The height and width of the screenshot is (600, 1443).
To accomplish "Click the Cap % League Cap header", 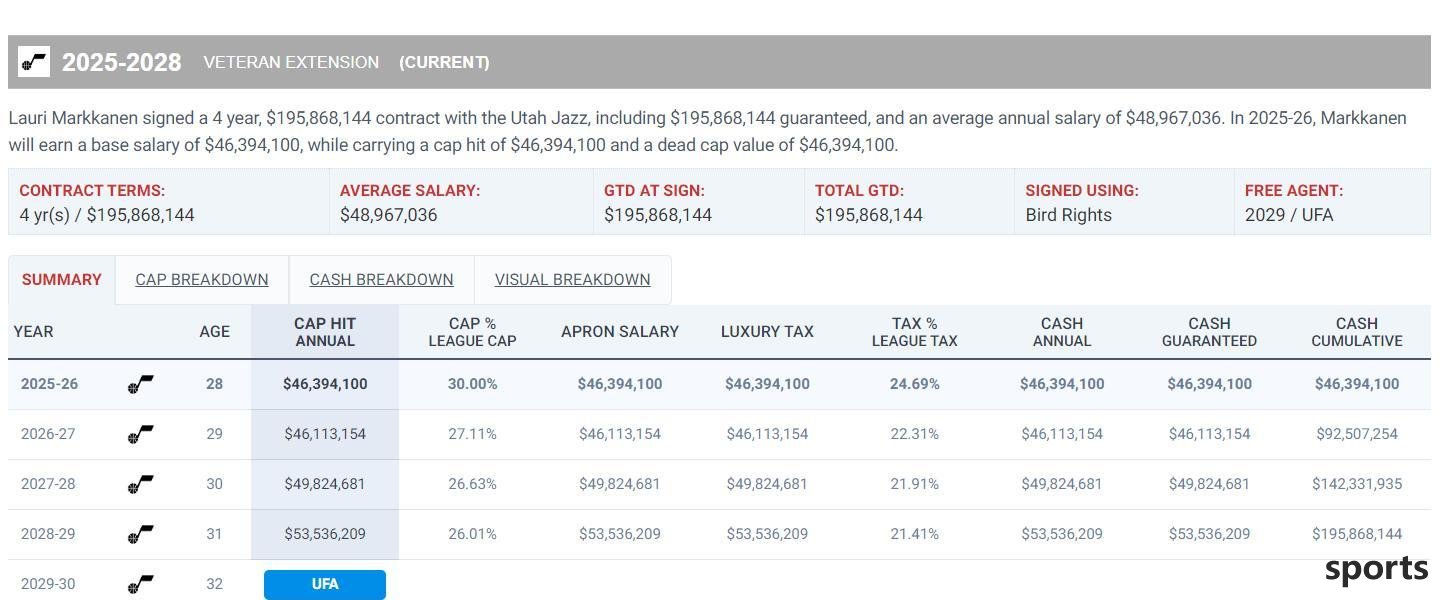I will tap(472, 332).
